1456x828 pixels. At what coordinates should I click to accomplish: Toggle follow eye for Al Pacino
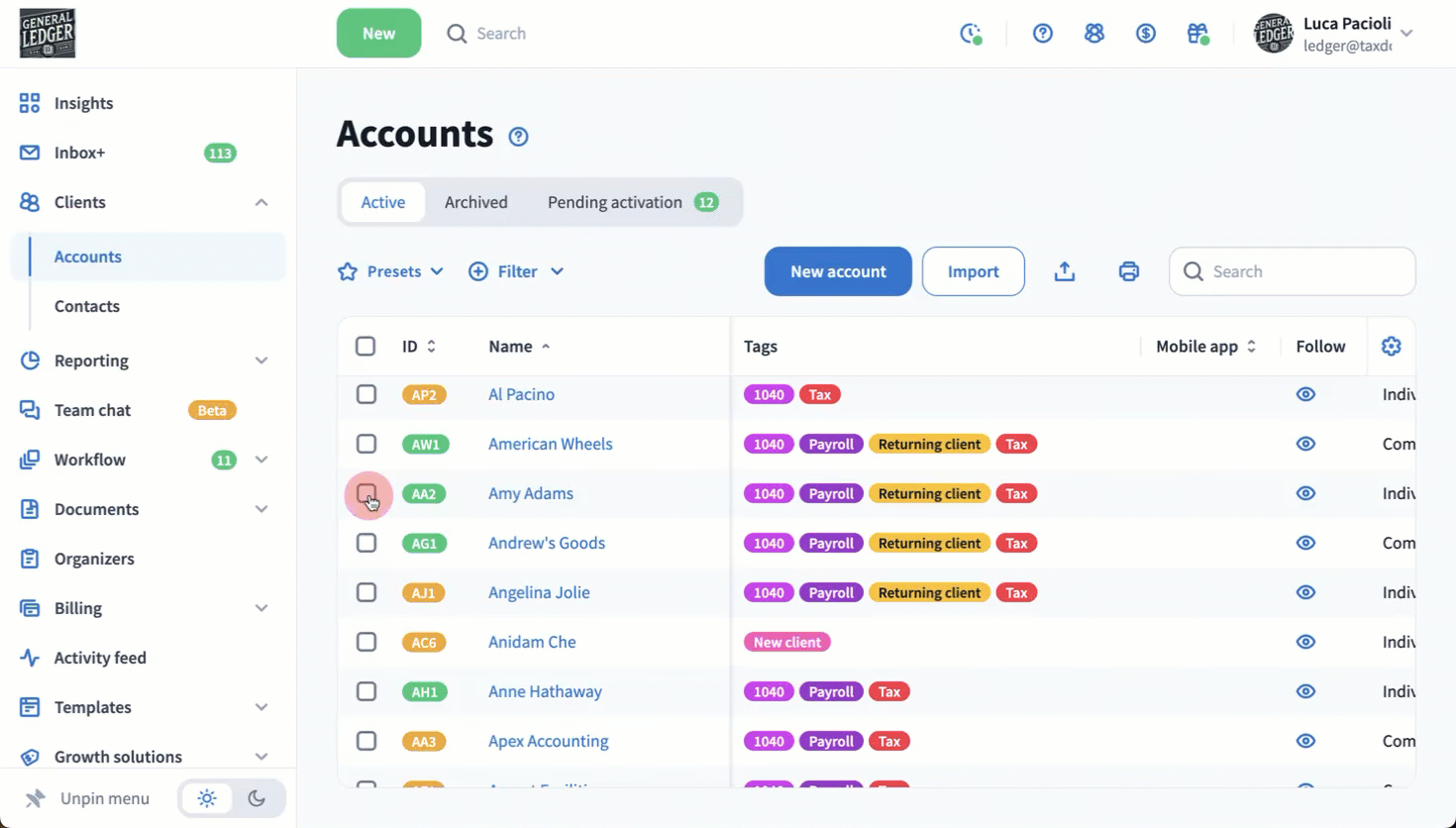pyautogui.click(x=1305, y=394)
